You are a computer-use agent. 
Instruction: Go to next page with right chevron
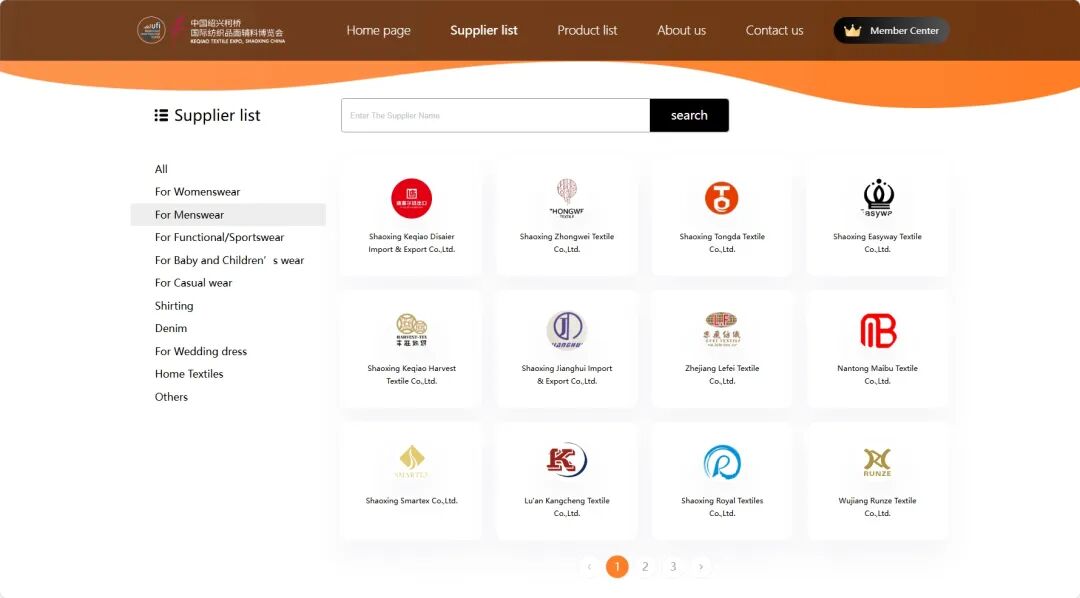701,566
